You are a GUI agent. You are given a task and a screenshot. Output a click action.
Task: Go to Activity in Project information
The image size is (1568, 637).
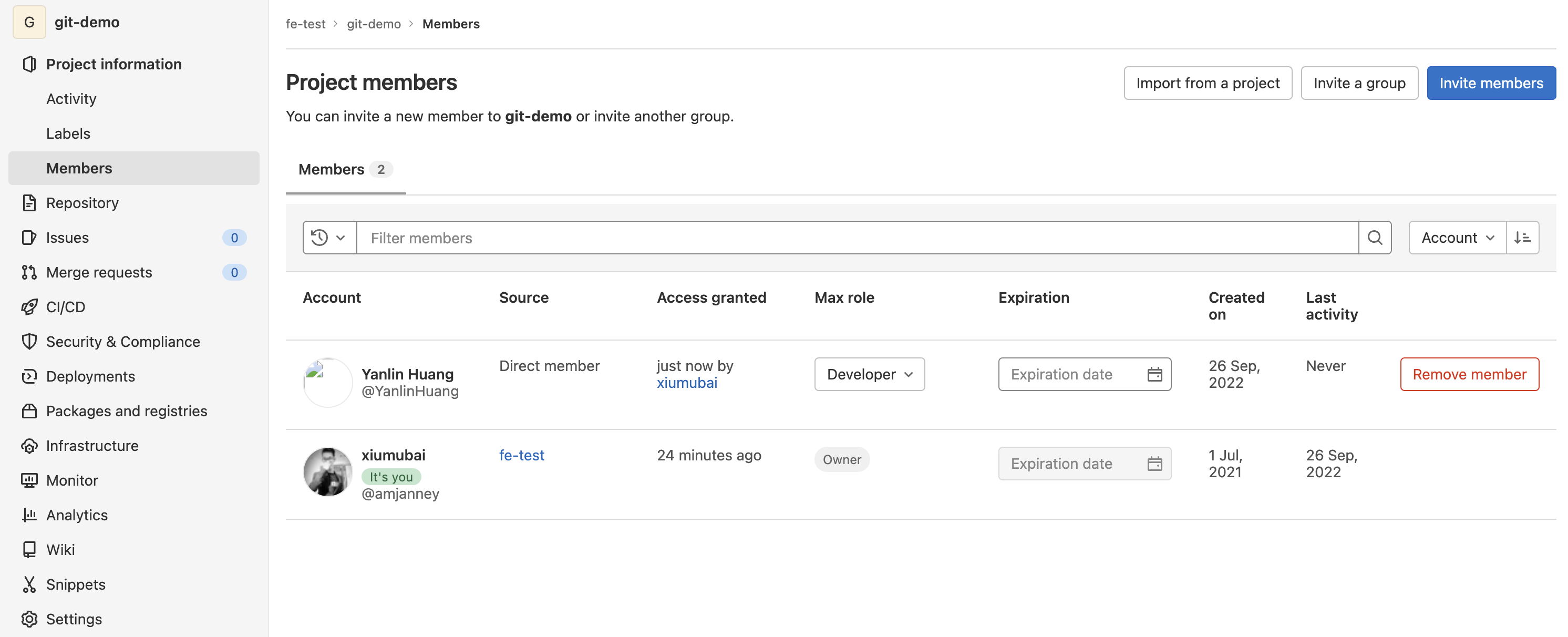coord(71,99)
